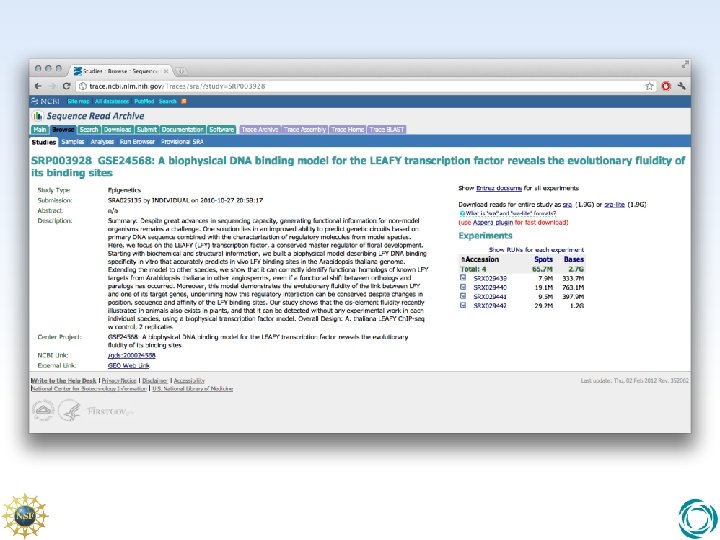Click the red Opera-style extension icon
The image size is (720, 540).
(x=666, y=86)
